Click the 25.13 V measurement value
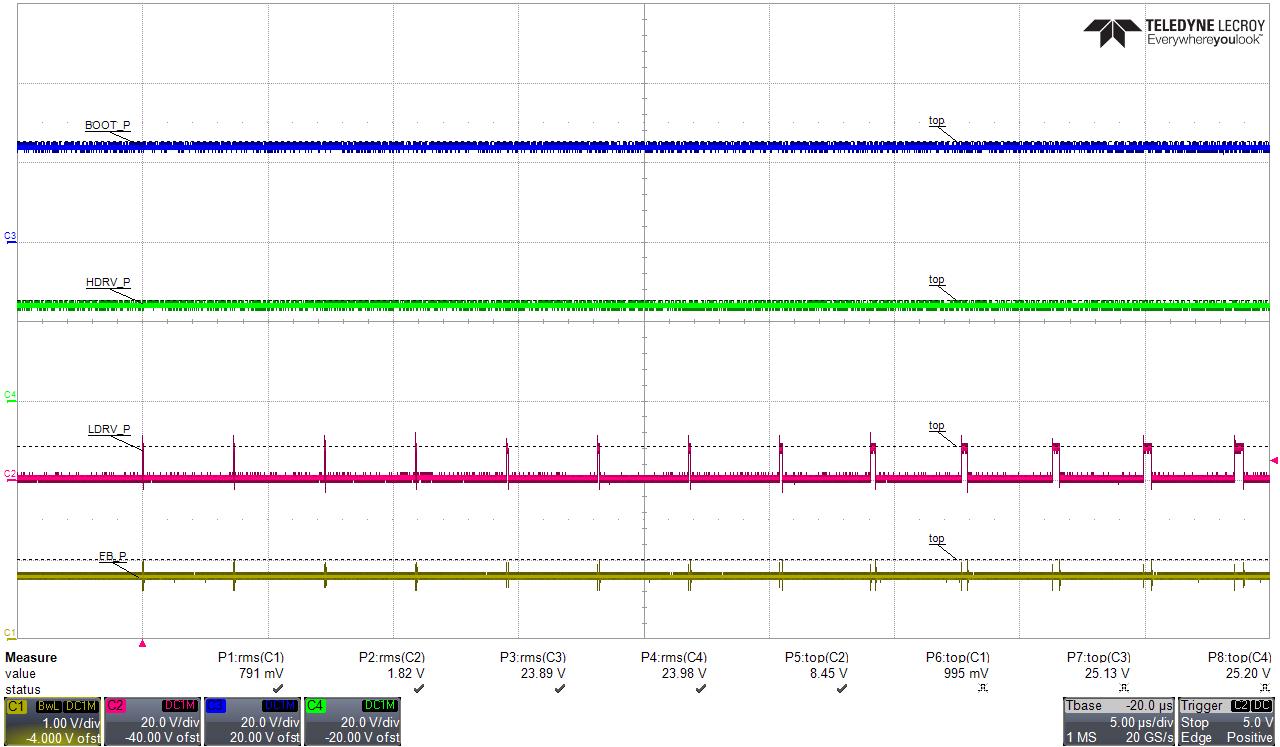 (x=1107, y=673)
